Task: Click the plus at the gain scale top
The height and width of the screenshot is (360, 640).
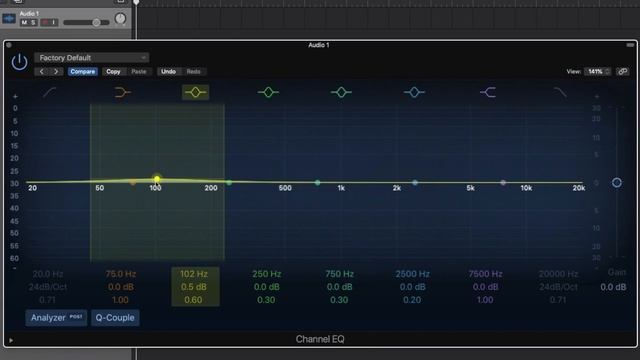Action: click(x=597, y=97)
